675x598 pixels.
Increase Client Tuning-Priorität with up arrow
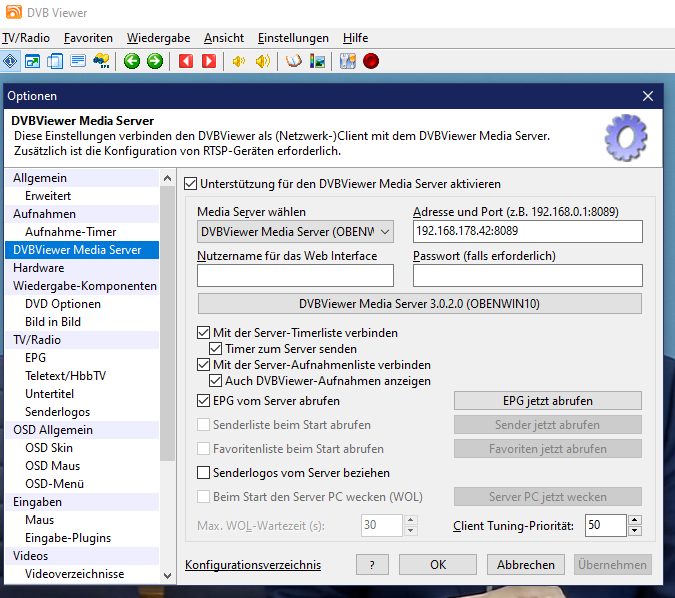point(635,520)
